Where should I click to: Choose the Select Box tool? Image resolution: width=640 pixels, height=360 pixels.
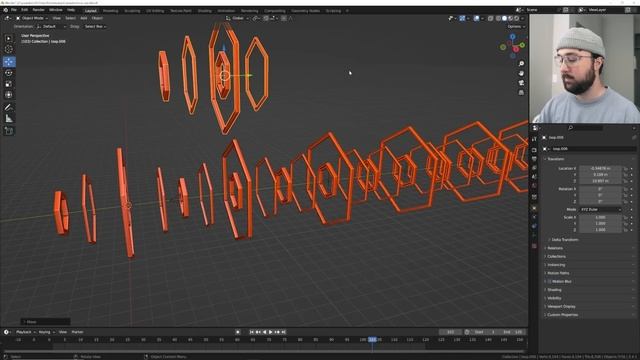[x=9, y=38]
